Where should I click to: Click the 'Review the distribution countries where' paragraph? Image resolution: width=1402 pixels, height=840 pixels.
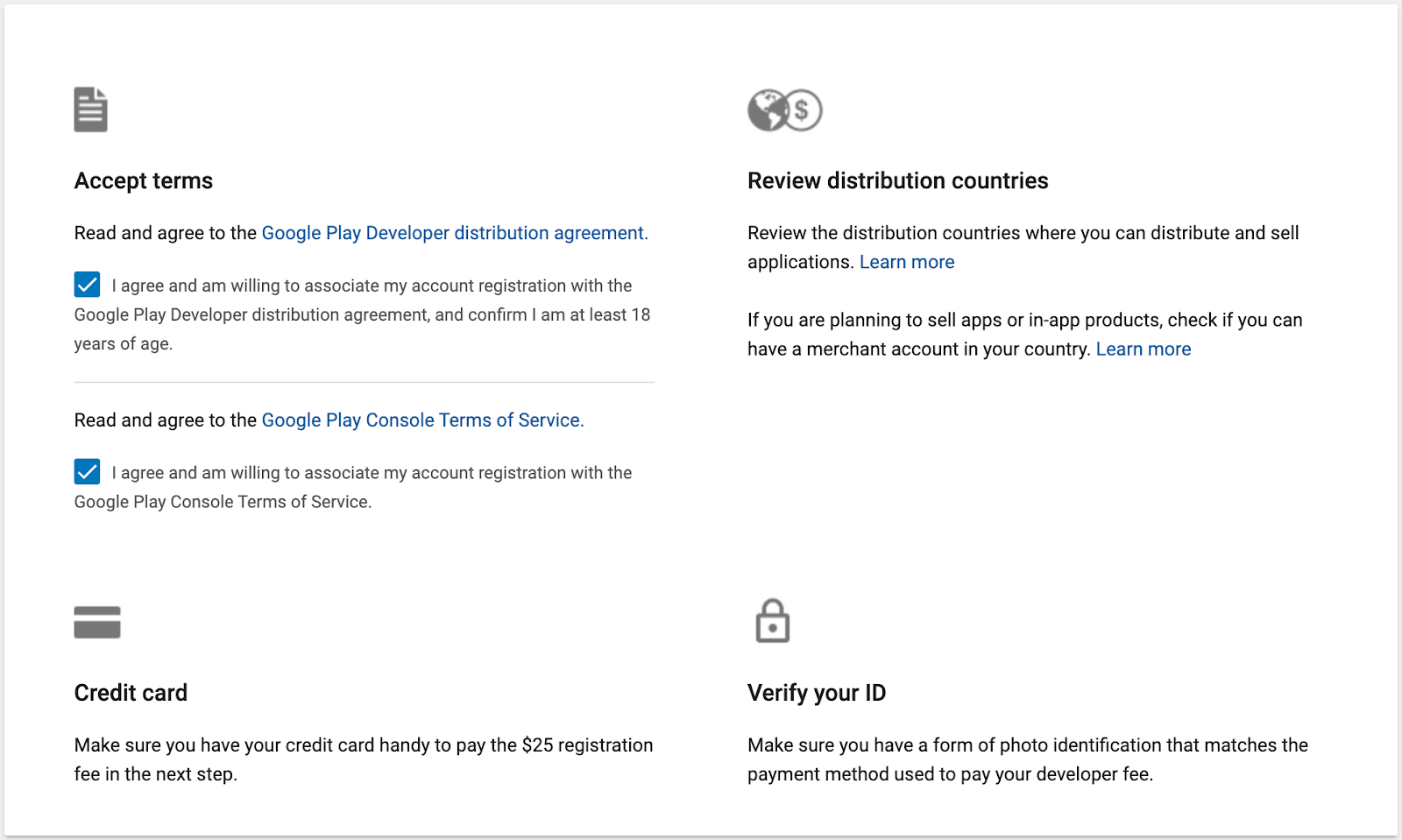coord(1023,247)
